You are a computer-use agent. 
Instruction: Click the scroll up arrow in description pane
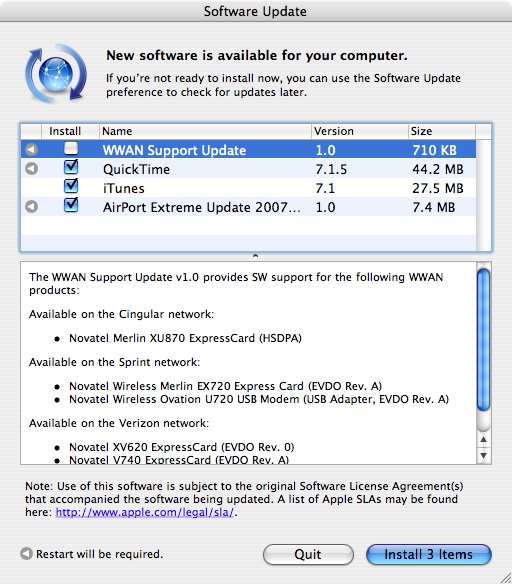tap(483, 440)
